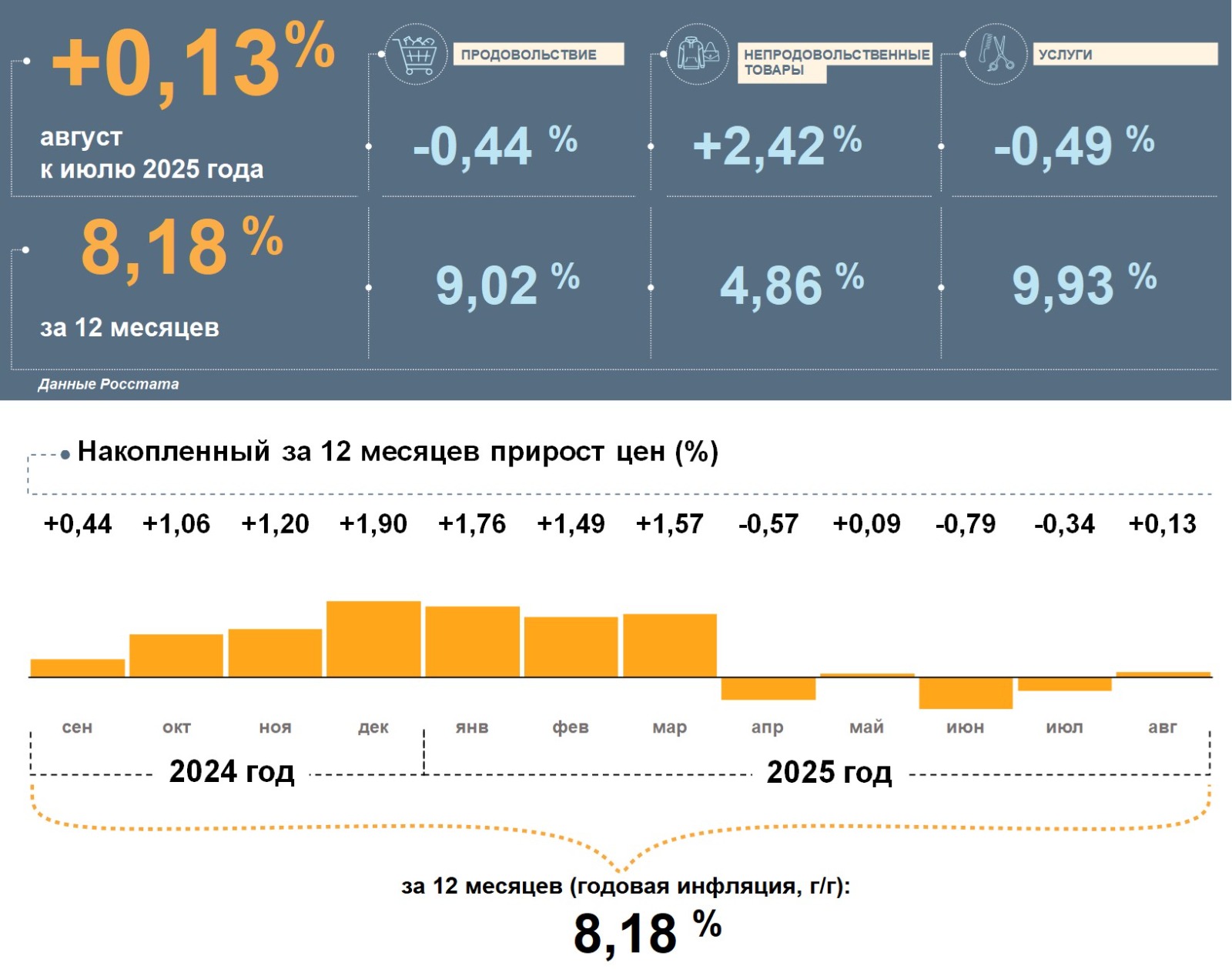This screenshot has height=969, width=1232.
Task: Click the -0,44% food monthly value
Action: (494, 145)
